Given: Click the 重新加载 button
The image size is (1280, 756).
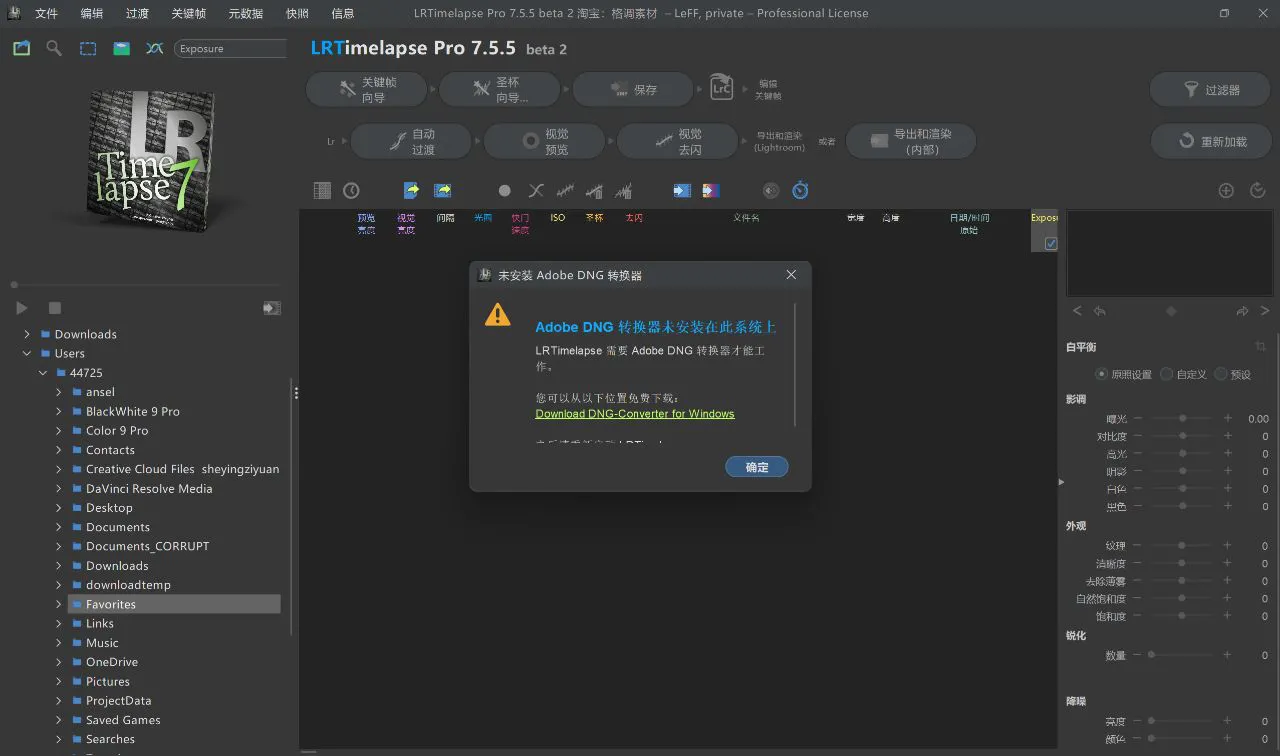Looking at the screenshot, I should (1210, 141).
